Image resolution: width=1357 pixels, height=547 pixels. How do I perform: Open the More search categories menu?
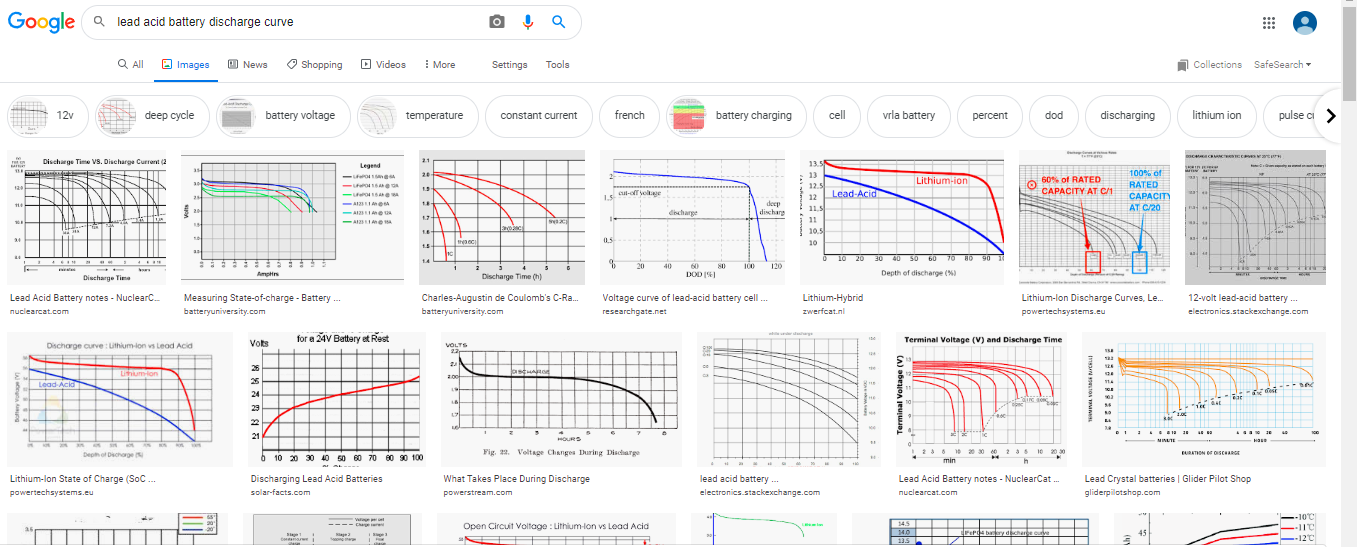point(439,65)
